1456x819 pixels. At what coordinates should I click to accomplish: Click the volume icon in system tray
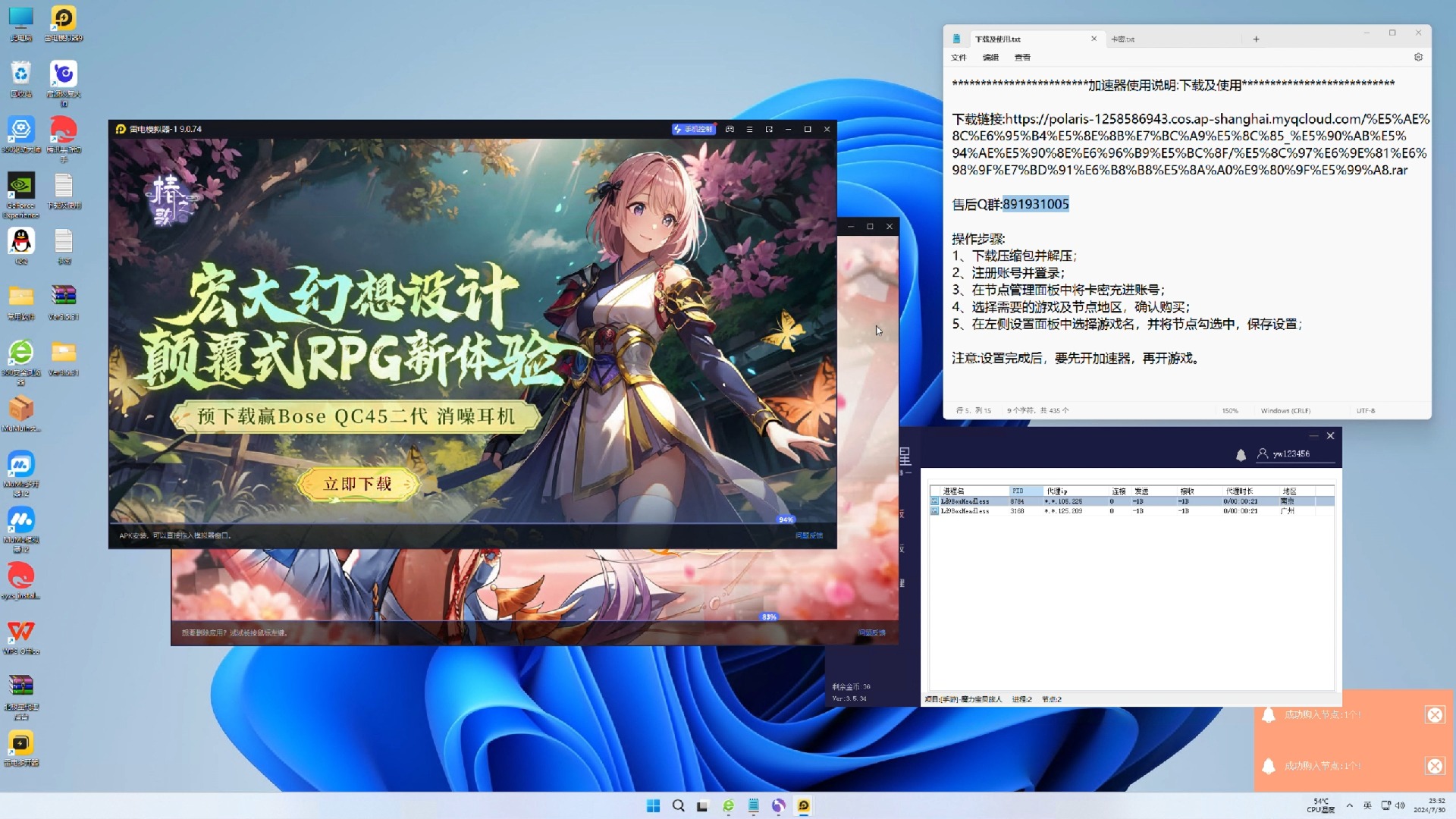1400,805
